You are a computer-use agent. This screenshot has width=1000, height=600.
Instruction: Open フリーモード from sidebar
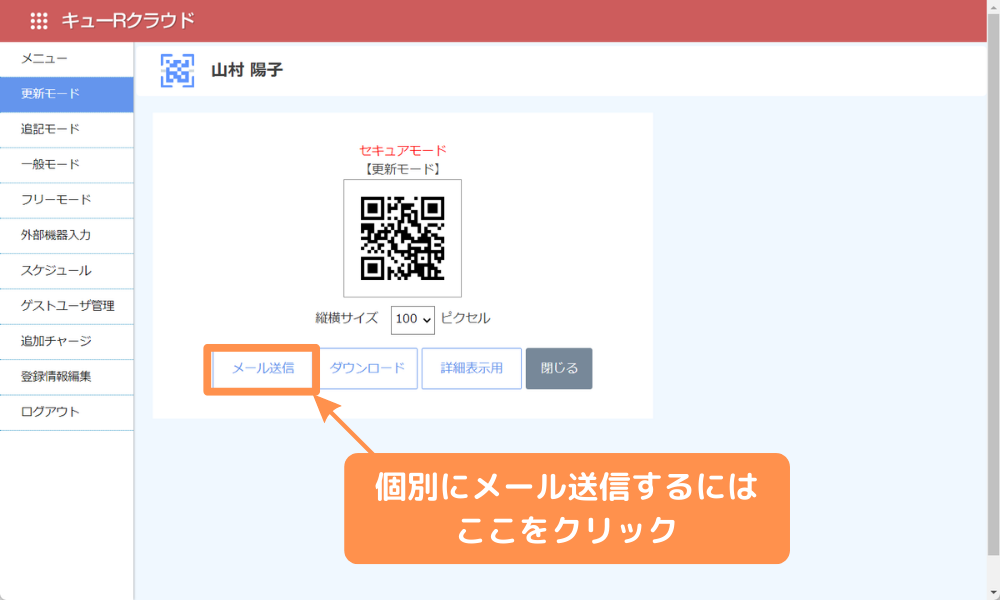[x=66, y=200]
